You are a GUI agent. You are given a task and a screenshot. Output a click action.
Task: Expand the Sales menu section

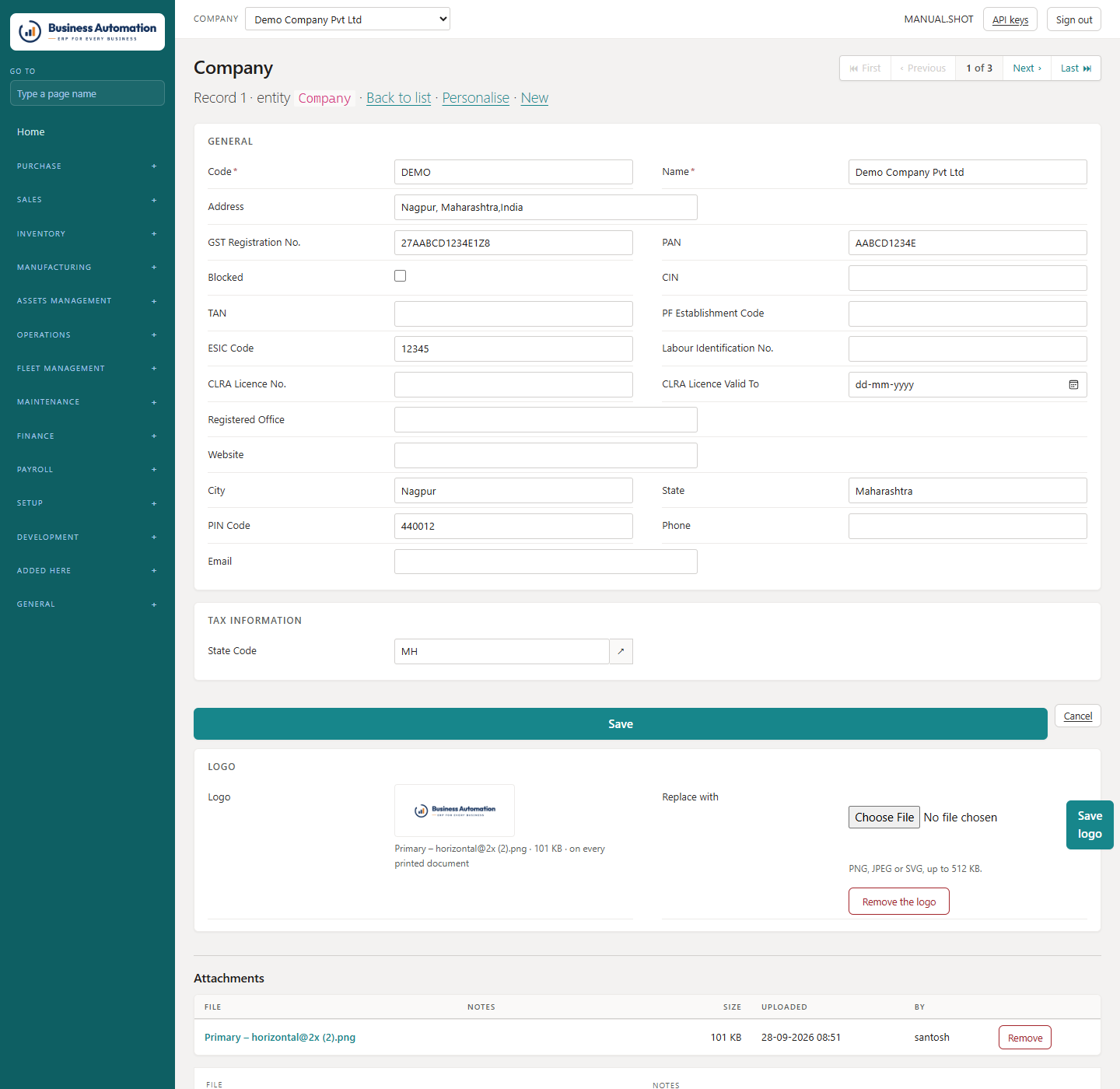[x=87, y=200]
